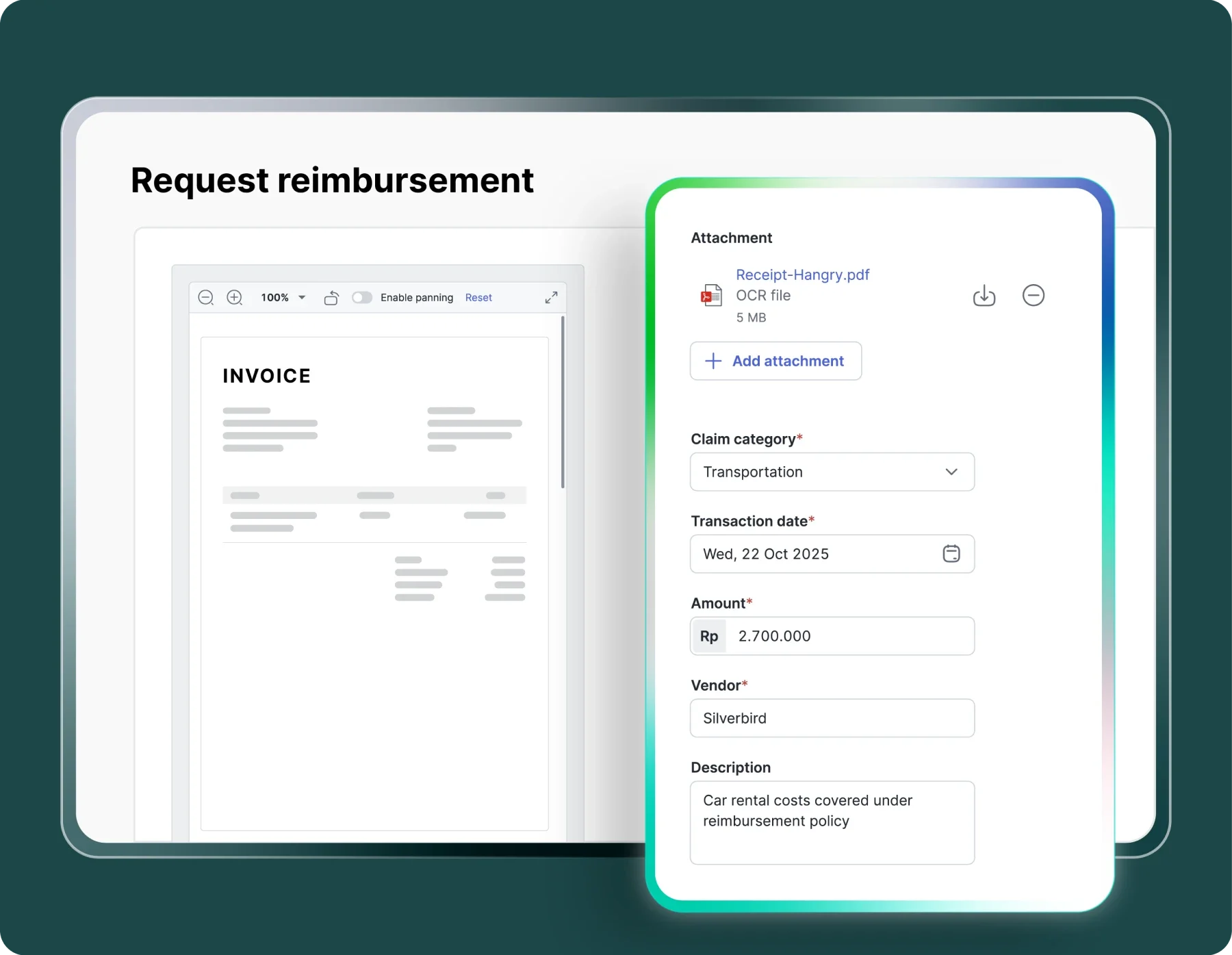Image resolution: width=1232 pixels, height=955 pixels.
Task: Remove the Receipt-Hangry.pdf attachment
Action: [x=1034, y=295]
